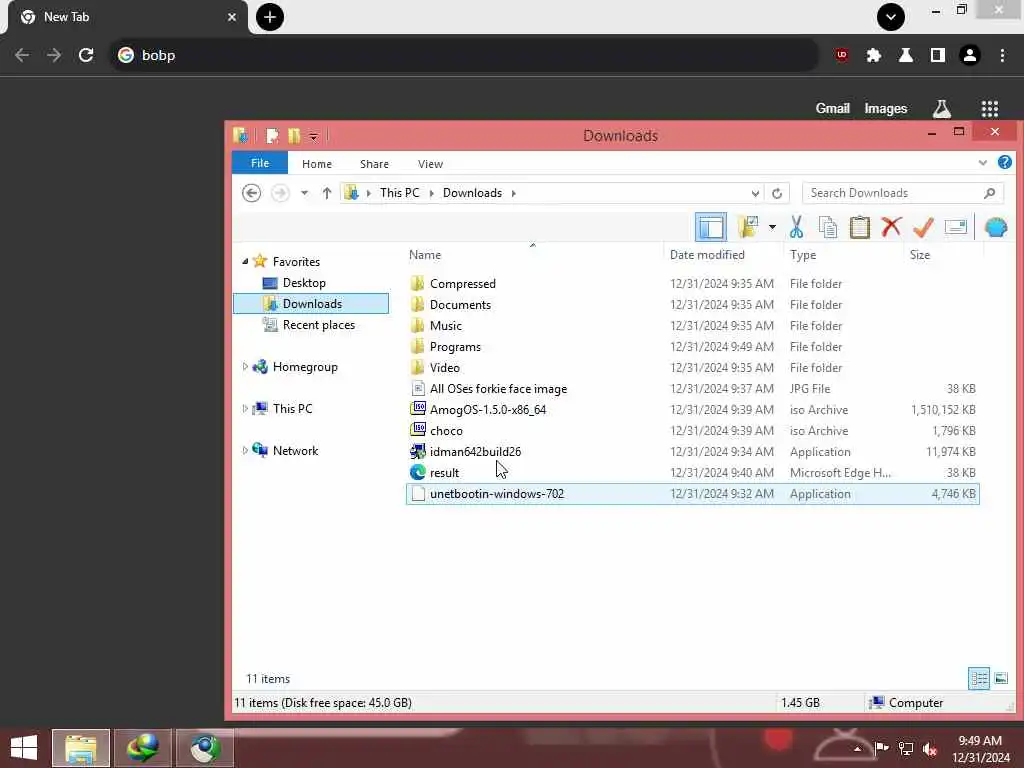Expand the Homegroup tree node
Viewport: 1024px width, 768px height.
[x=245, y=366]
